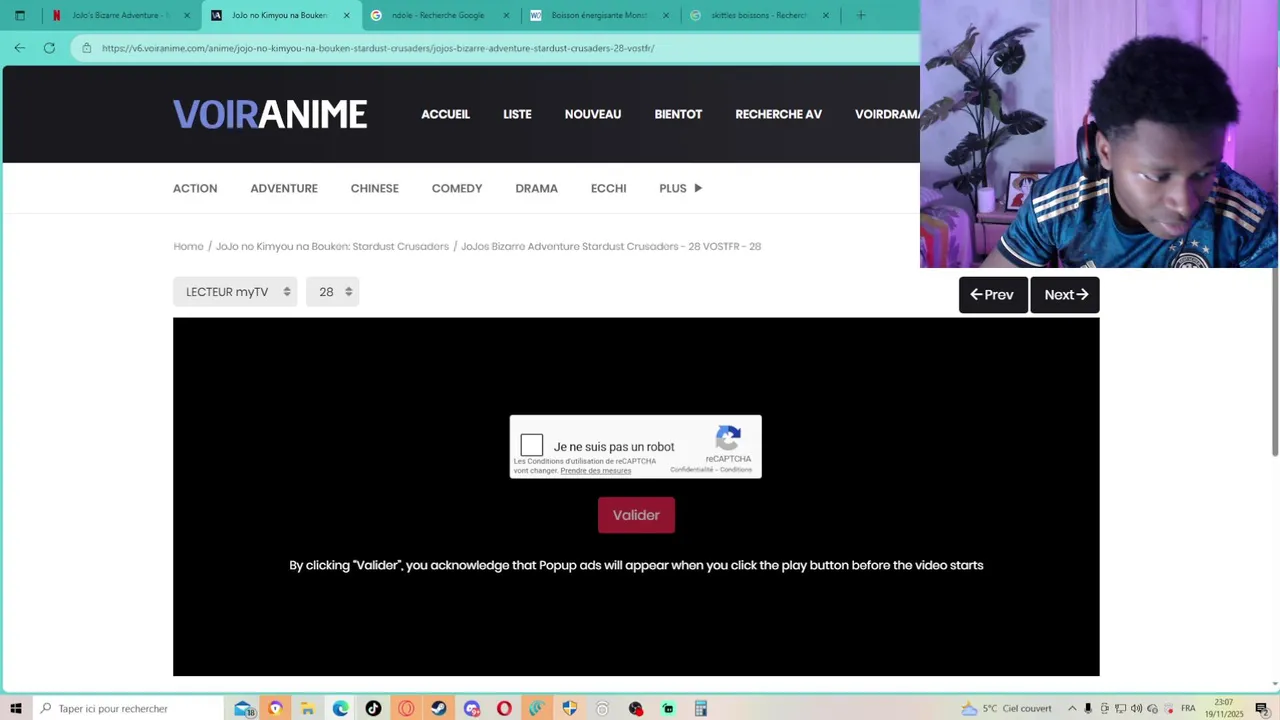Click the red Valider button
The image size is (1280, 720).
[x=636, y=515]
